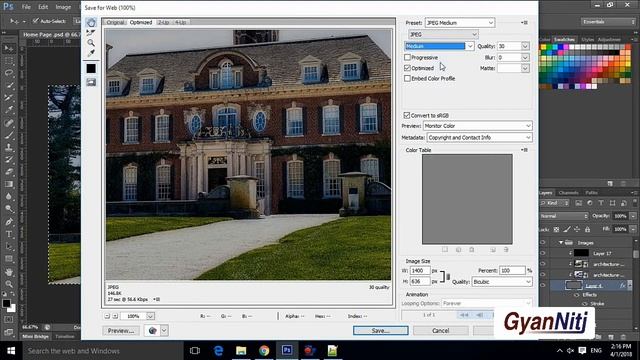The width and height of the screenshot is (640, 360).
Task: Open the Photoshop Edit menu
Action: pyautogui.click(x=43, y=7)
